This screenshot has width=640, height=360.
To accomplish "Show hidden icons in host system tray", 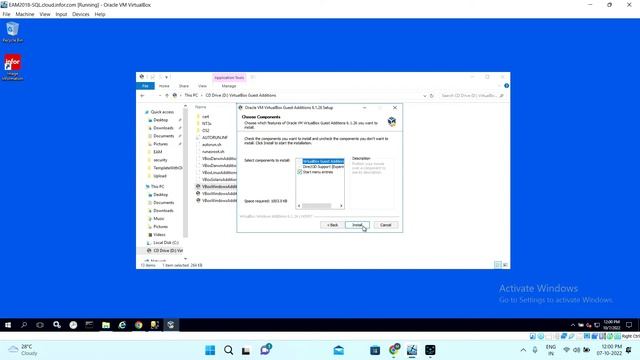I will 523,350.
